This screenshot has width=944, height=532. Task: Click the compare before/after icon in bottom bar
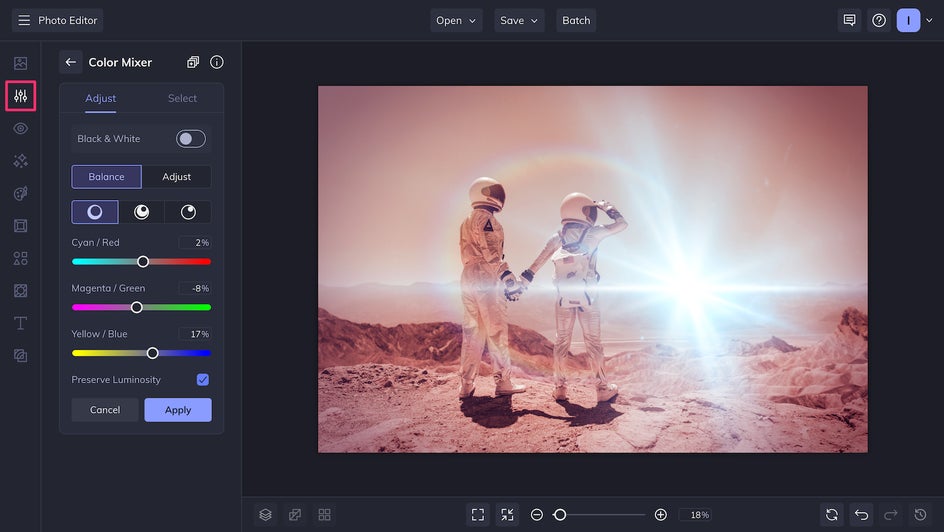tap(295, 515)
